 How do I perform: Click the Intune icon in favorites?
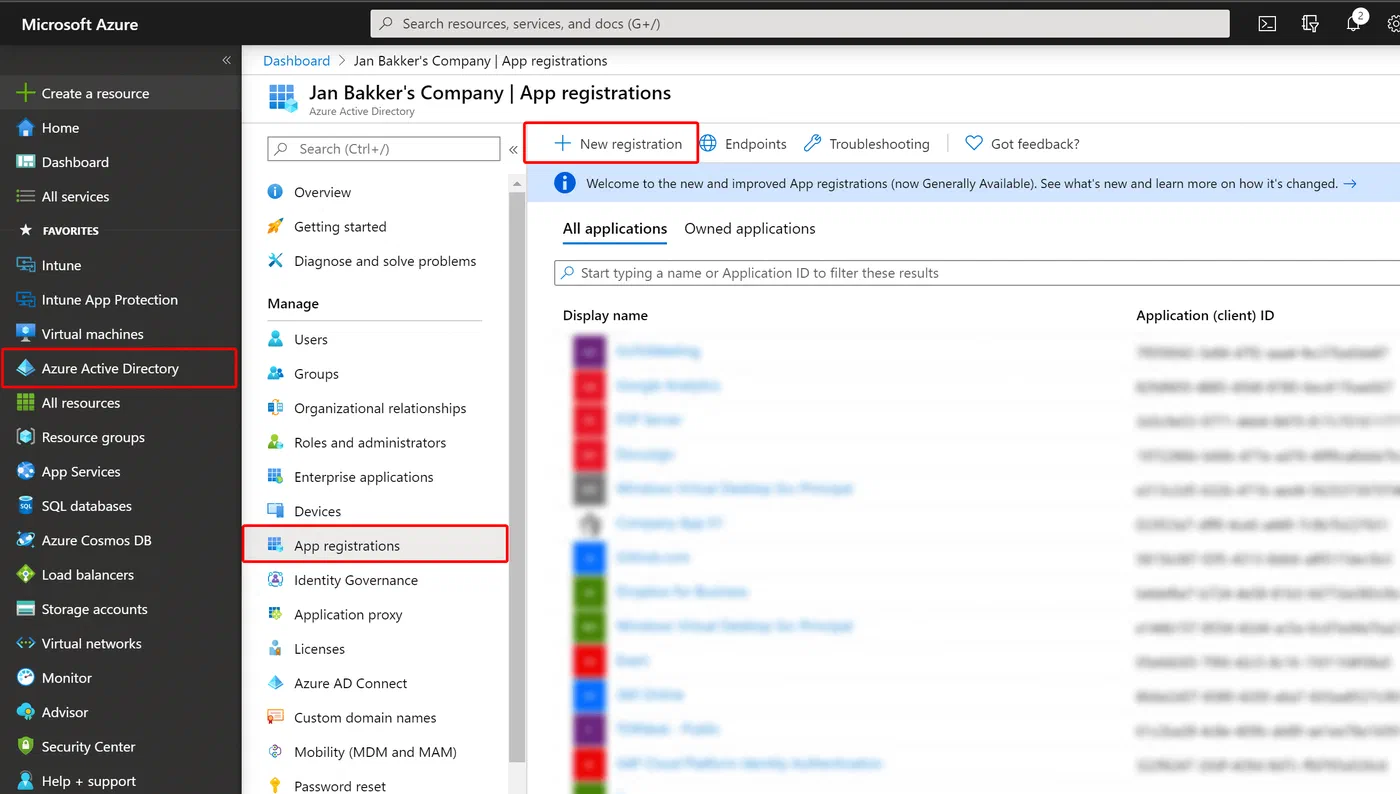click(25, 265)
